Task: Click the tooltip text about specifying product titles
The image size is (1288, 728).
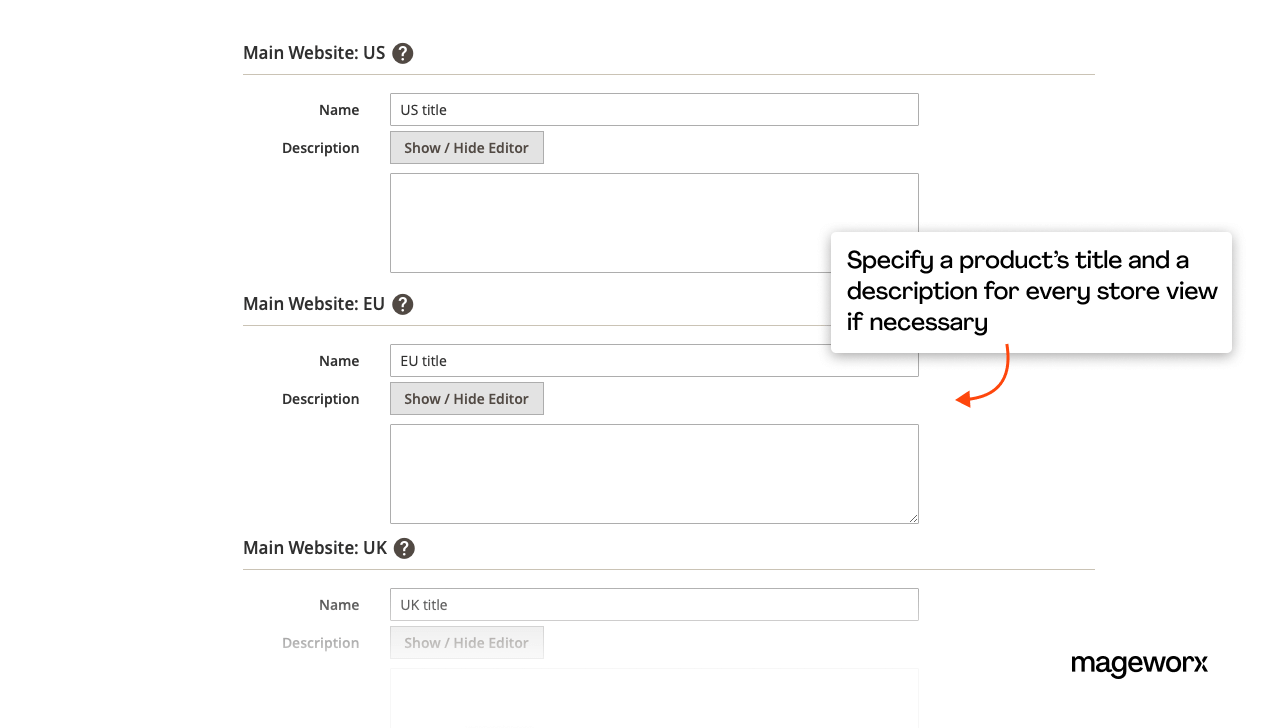Action: 1031,290
